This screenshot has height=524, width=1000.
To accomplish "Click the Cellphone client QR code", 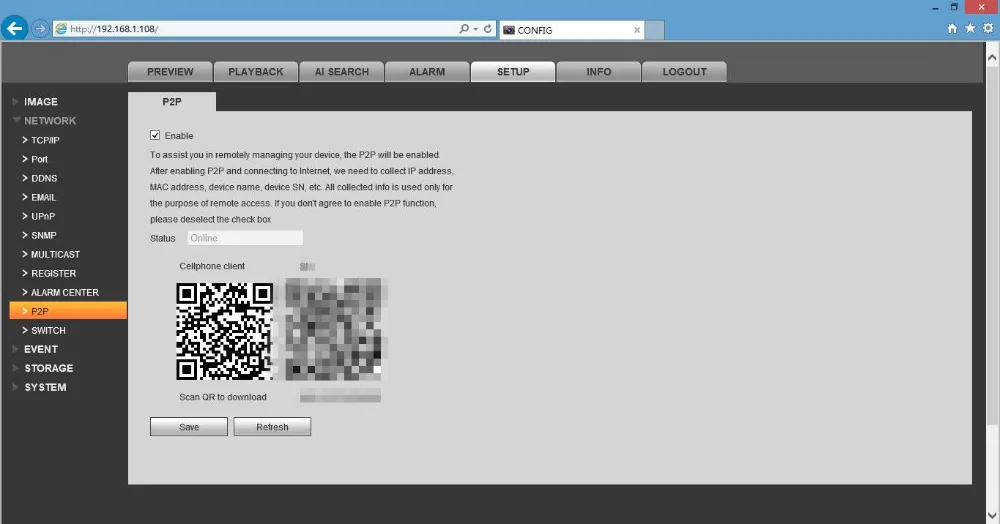I will (224, 331).
